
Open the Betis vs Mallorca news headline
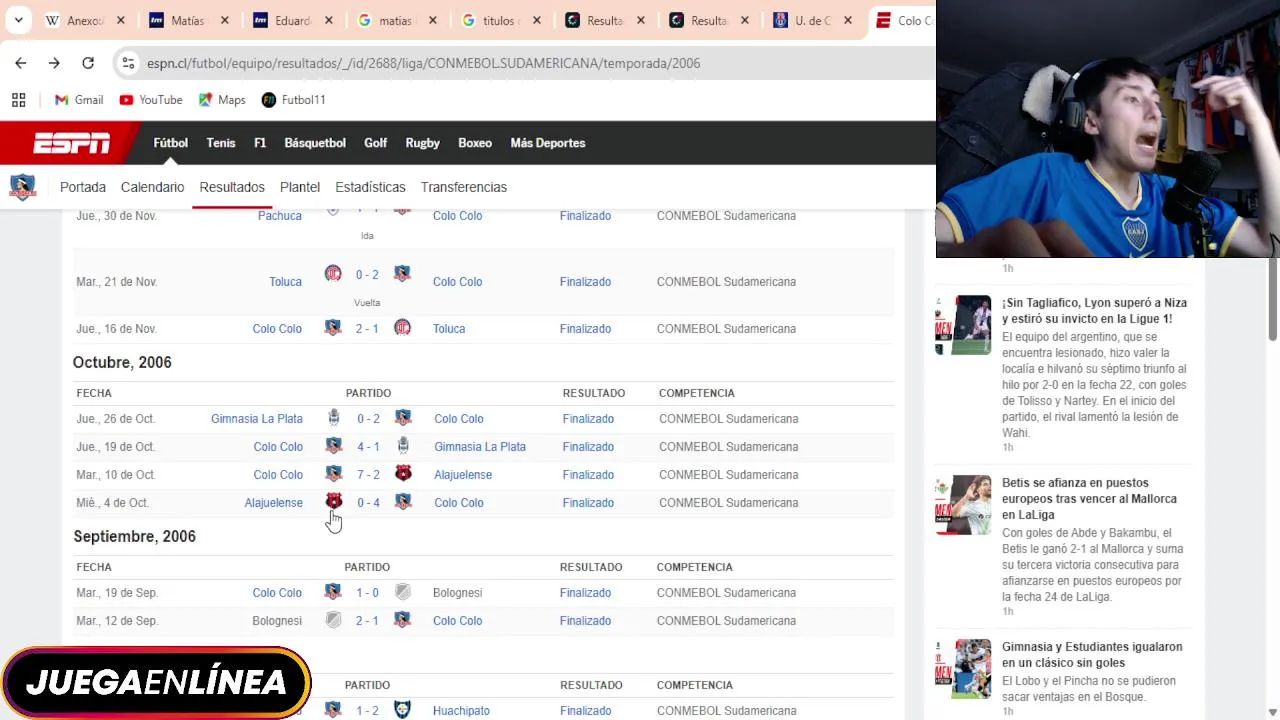[x=1089, y=499]
